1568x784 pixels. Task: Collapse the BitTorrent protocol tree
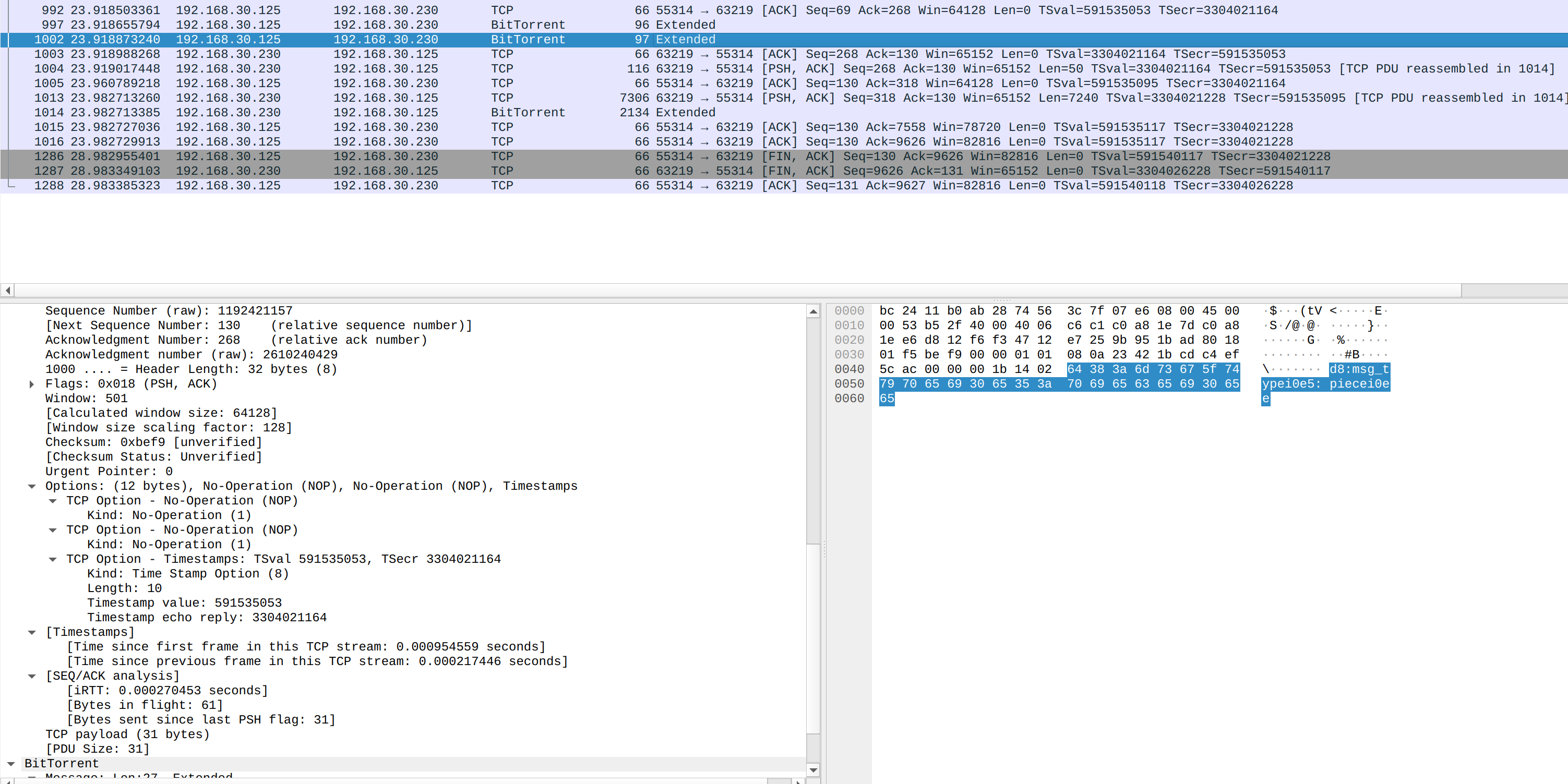coord(11,764)
